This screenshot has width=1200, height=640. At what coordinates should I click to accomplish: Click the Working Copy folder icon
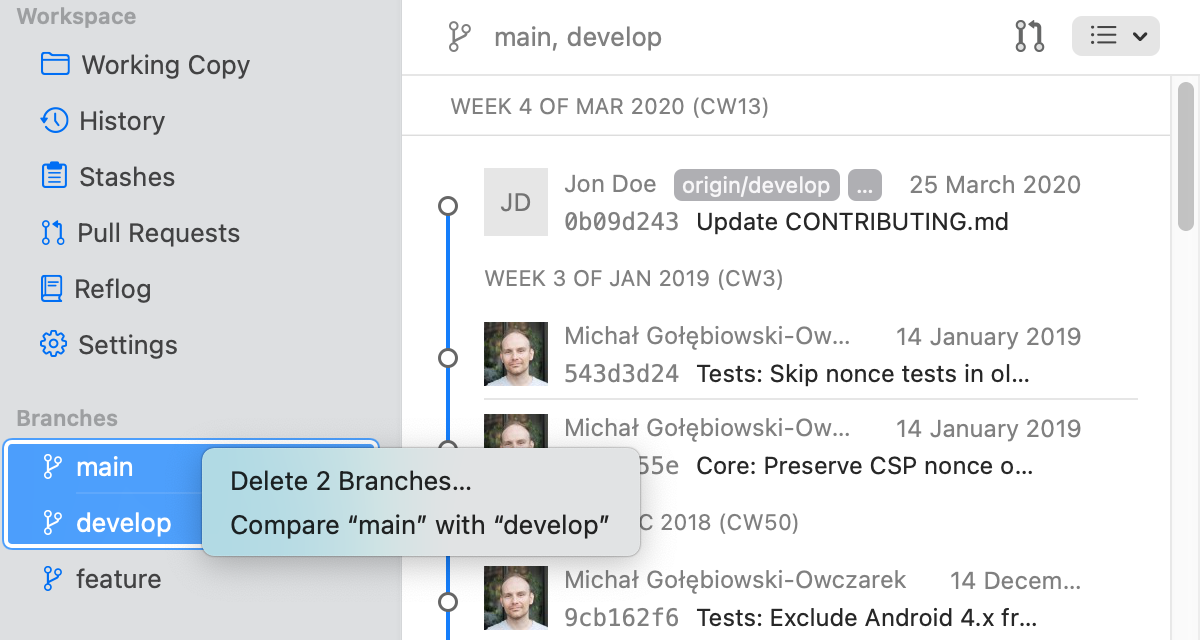55,65
